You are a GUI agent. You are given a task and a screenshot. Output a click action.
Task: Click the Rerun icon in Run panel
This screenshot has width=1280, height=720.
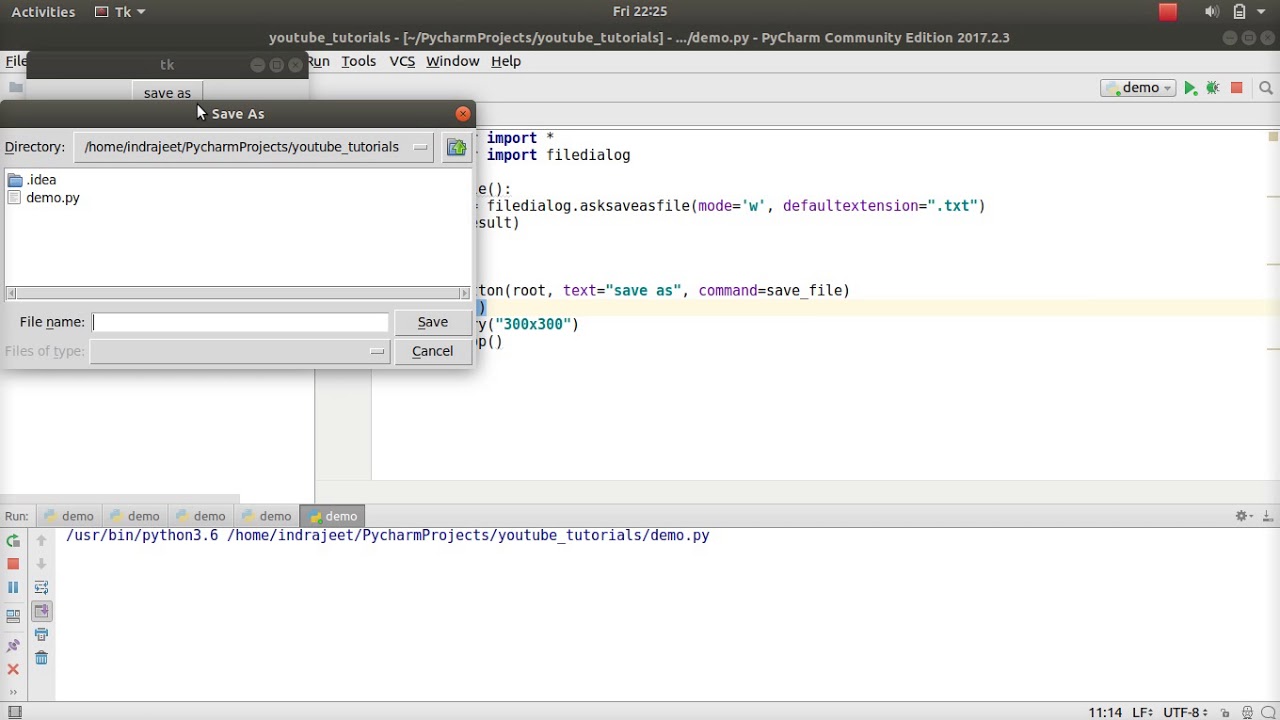click(13, 541)
